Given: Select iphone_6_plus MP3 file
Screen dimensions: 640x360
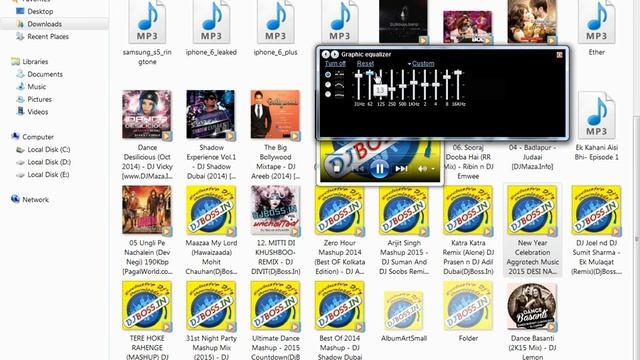Looking at the screenshot, I should pyautogui.click(x=276, y=29).
